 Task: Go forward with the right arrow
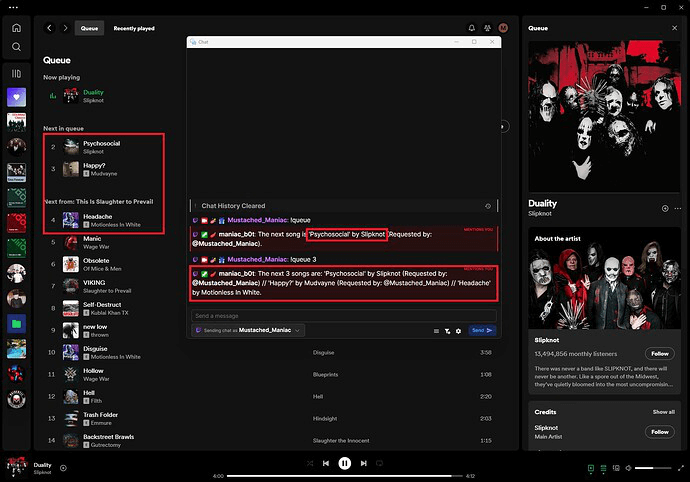pos(65,28)
